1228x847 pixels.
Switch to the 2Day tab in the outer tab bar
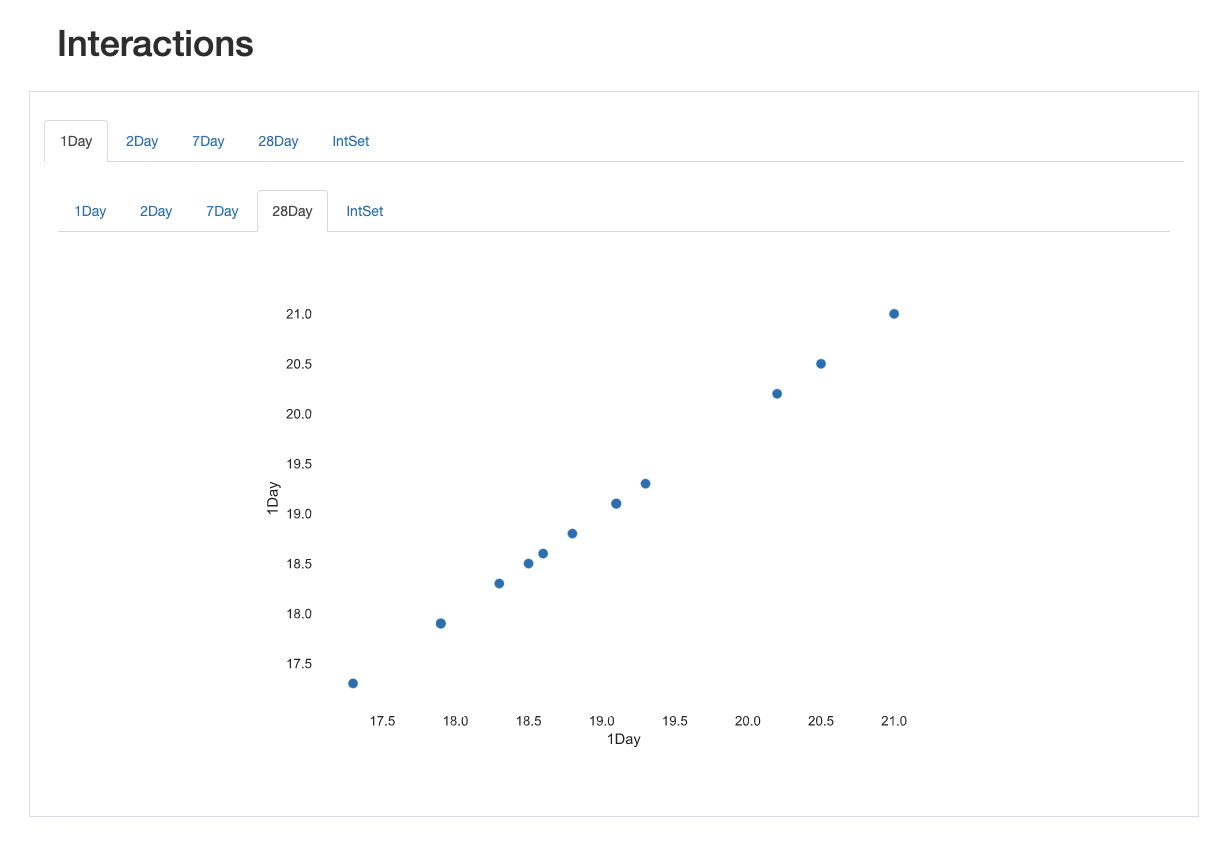pyautogui.click(x=141, y=141)
